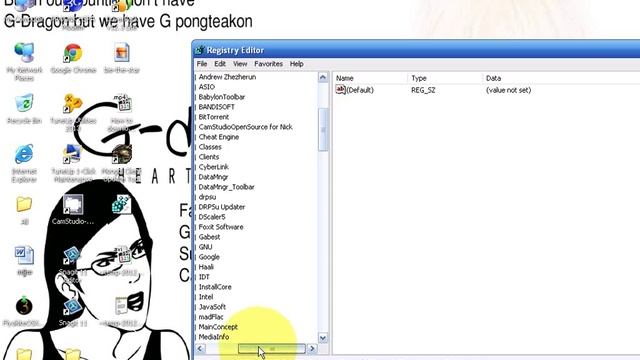
Task: Click the REG_SZ type cell
Action: pyautogui.click(x=423, y=90)
